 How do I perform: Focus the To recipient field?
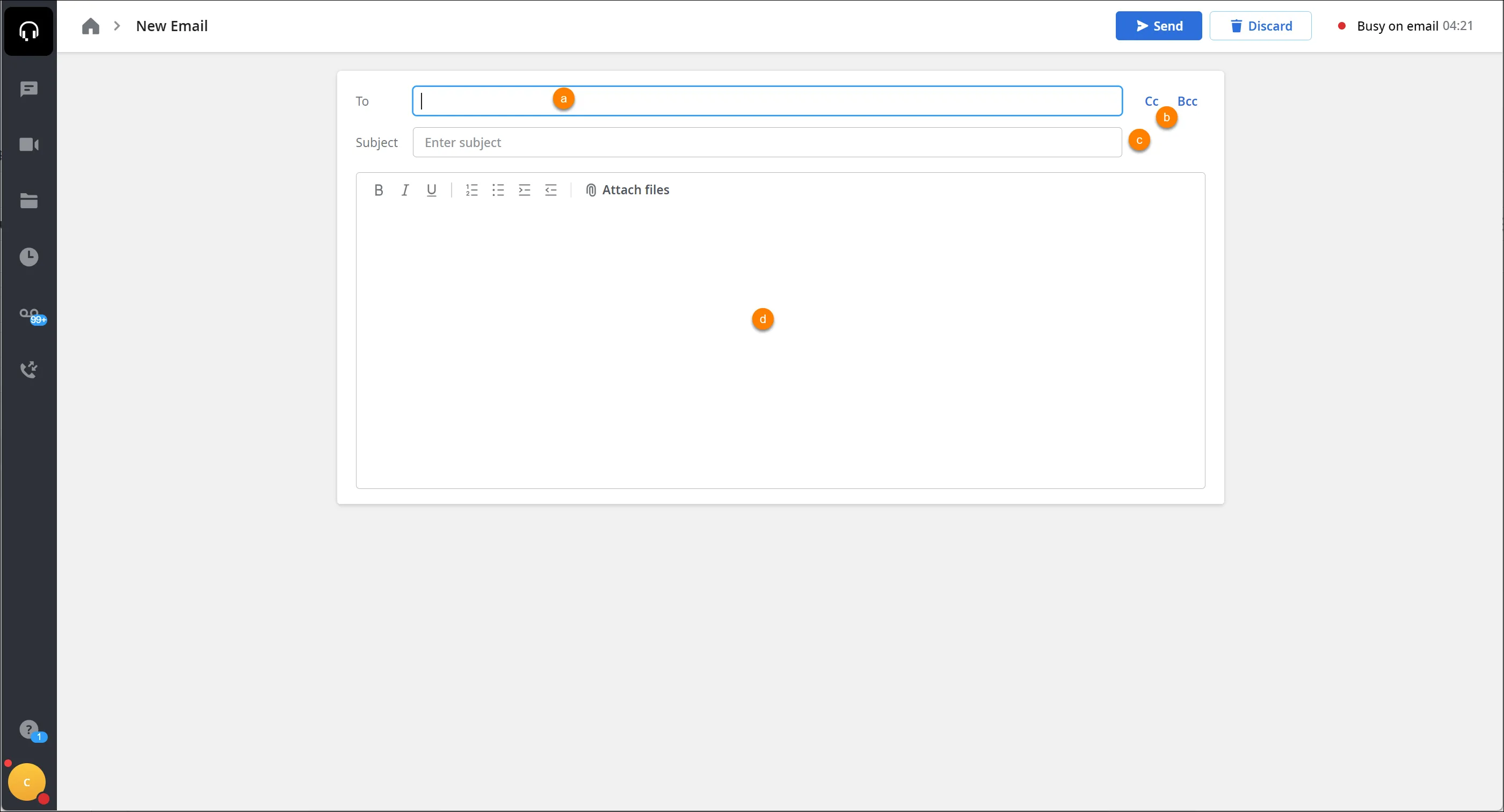click(x=767, y=101)
